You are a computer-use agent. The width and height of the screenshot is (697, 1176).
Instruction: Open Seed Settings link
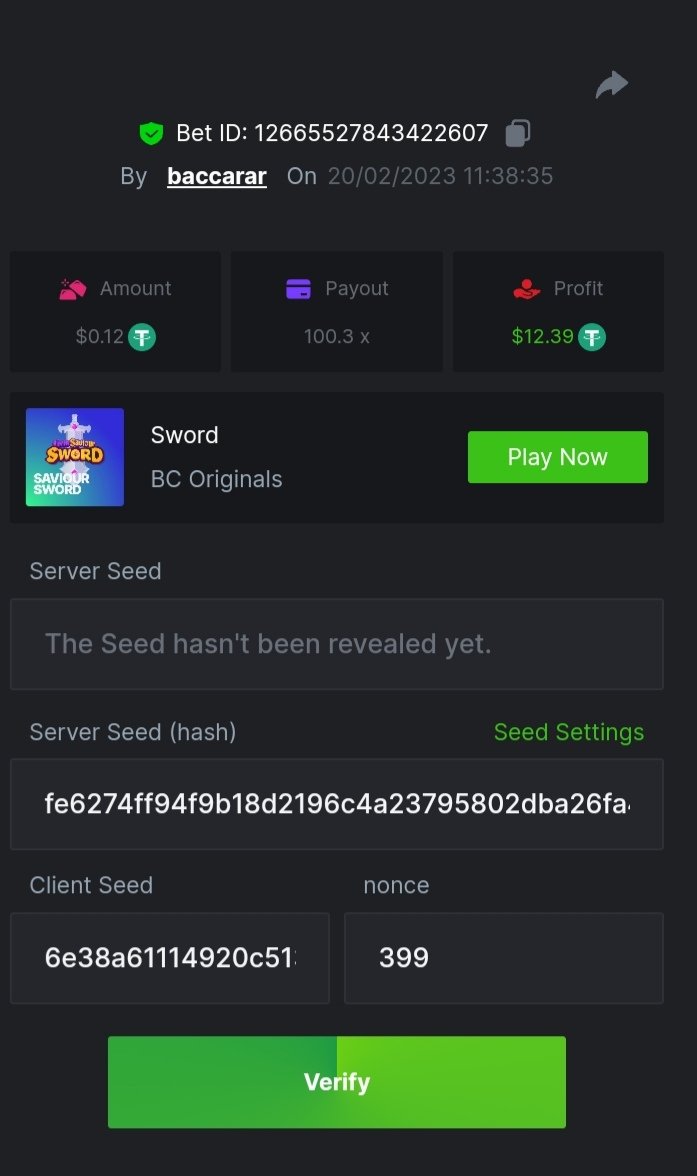[569, 733]
